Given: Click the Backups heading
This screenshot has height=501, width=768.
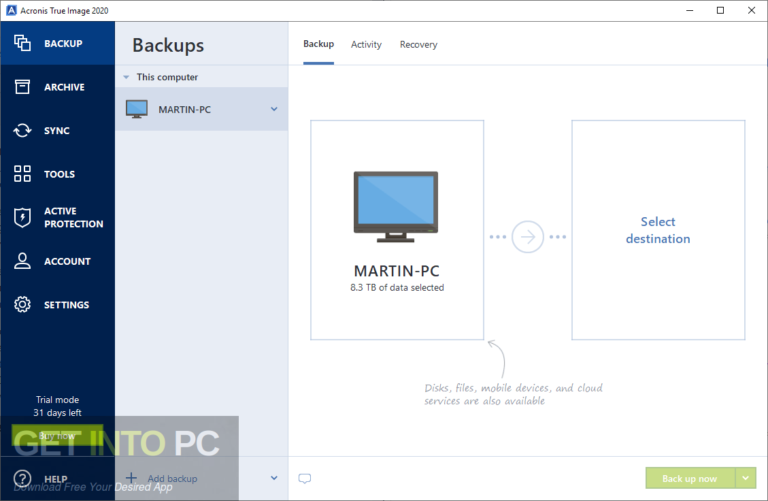Looking at the screenshot, I should point(168,46).
